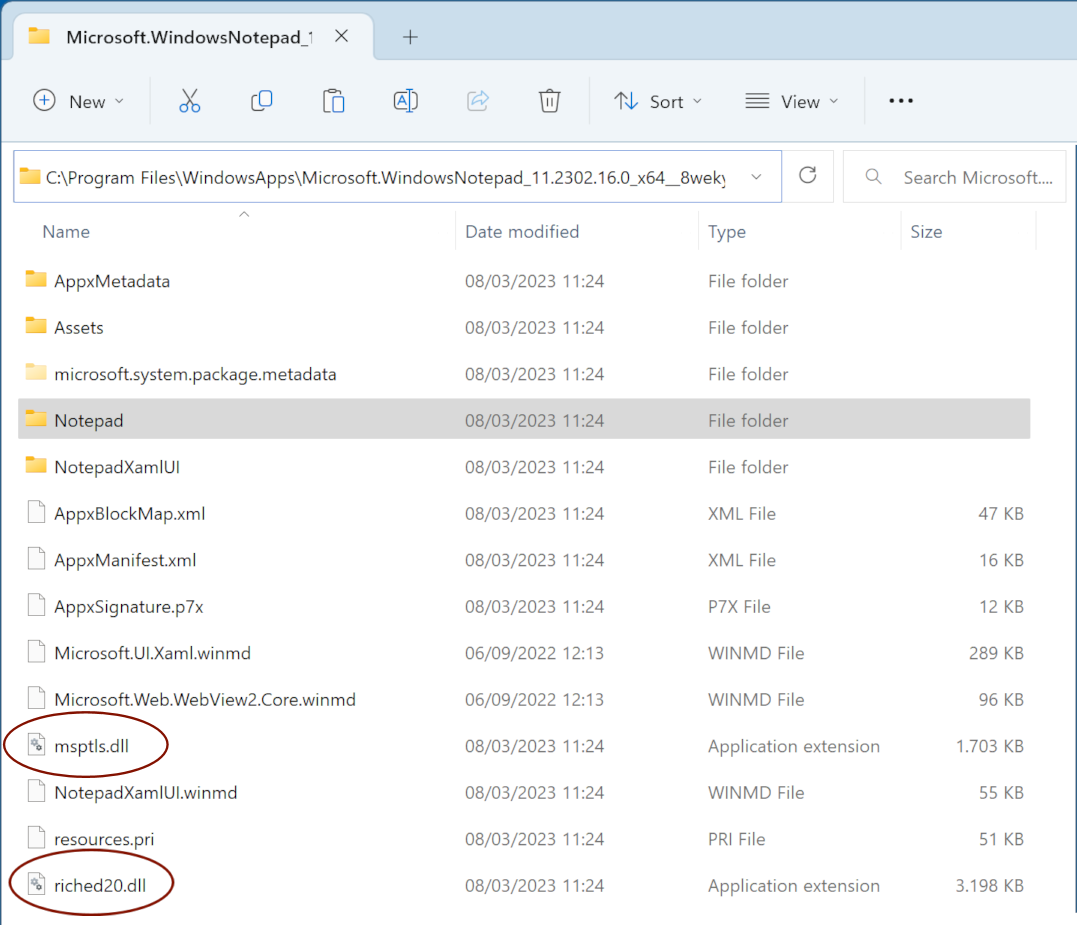This screenshot has height=925, width=1077.
Task: Click the 1.703 KB size of msptls.dll
Action: coord(989,746)
